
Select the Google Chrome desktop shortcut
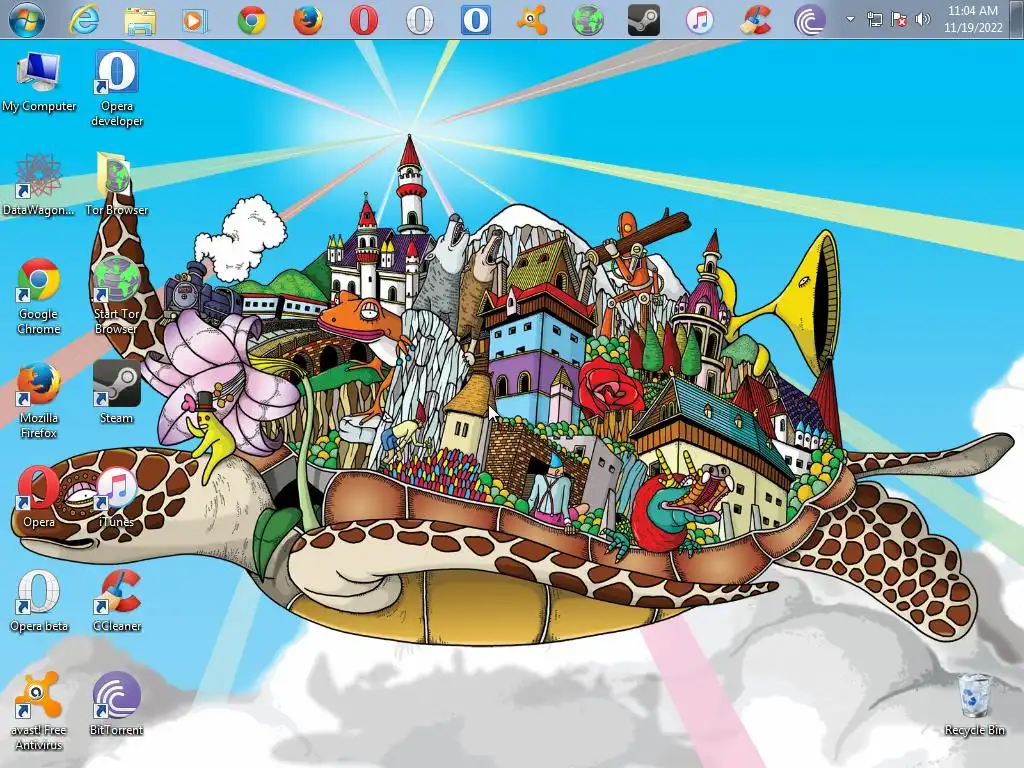pyautogui.click(x=39, y=296)
